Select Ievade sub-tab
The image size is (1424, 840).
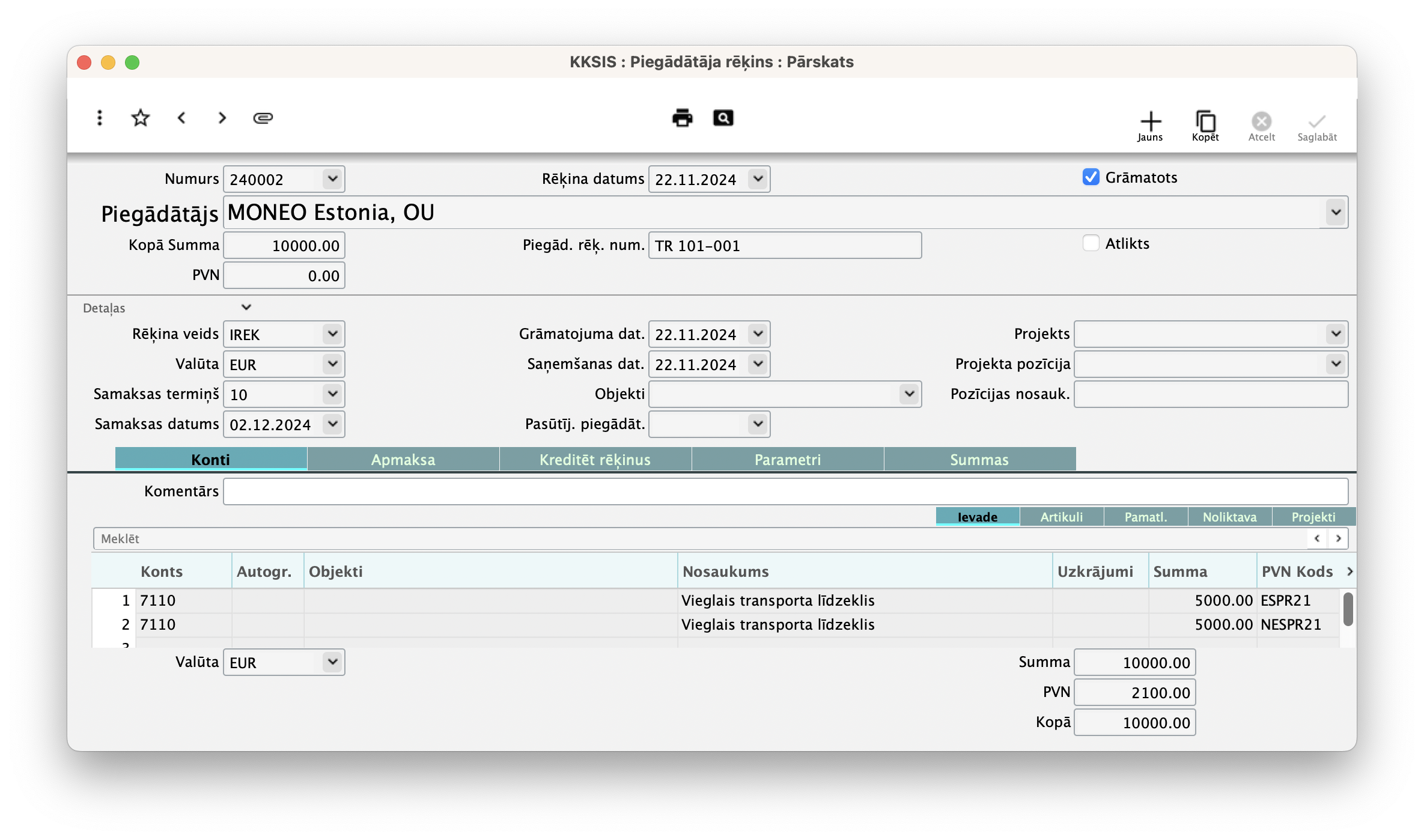click(978, 517)
